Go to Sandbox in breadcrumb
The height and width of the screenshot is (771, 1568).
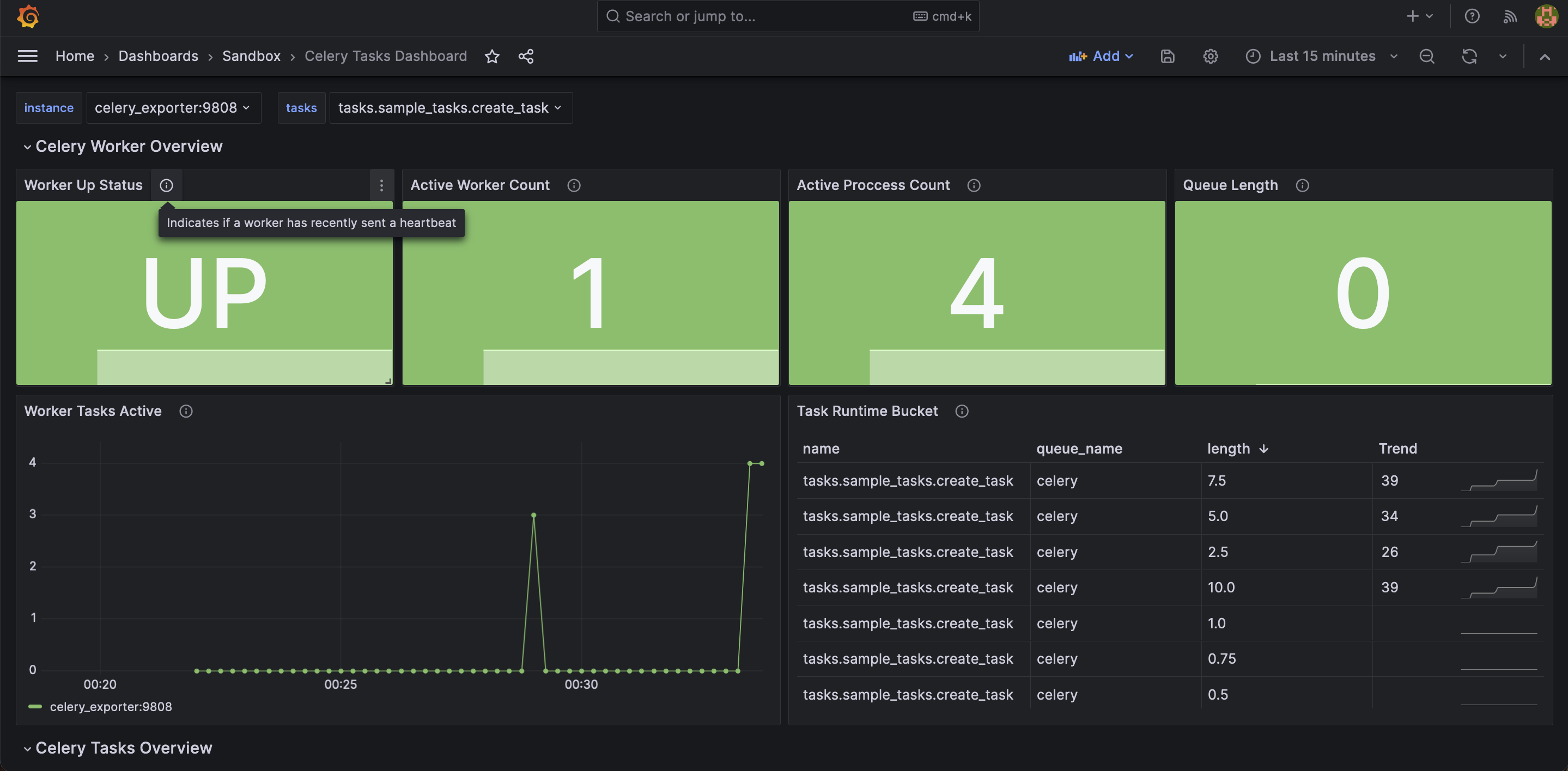(x=251, y=56)
